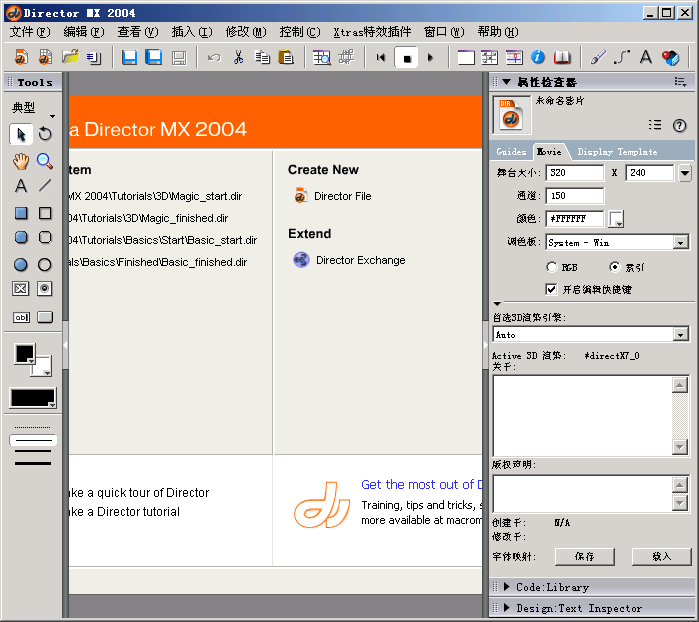
Task: Open the 文件(F) menu
Action: click(30, 32)
